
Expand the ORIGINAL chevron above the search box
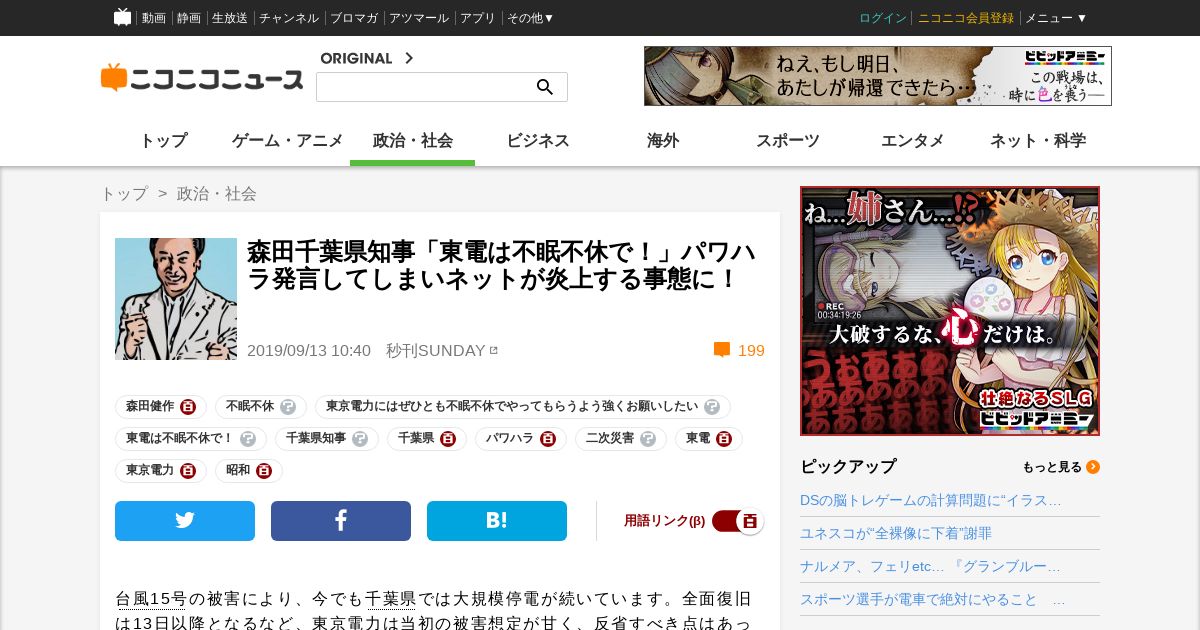[409, 58]
